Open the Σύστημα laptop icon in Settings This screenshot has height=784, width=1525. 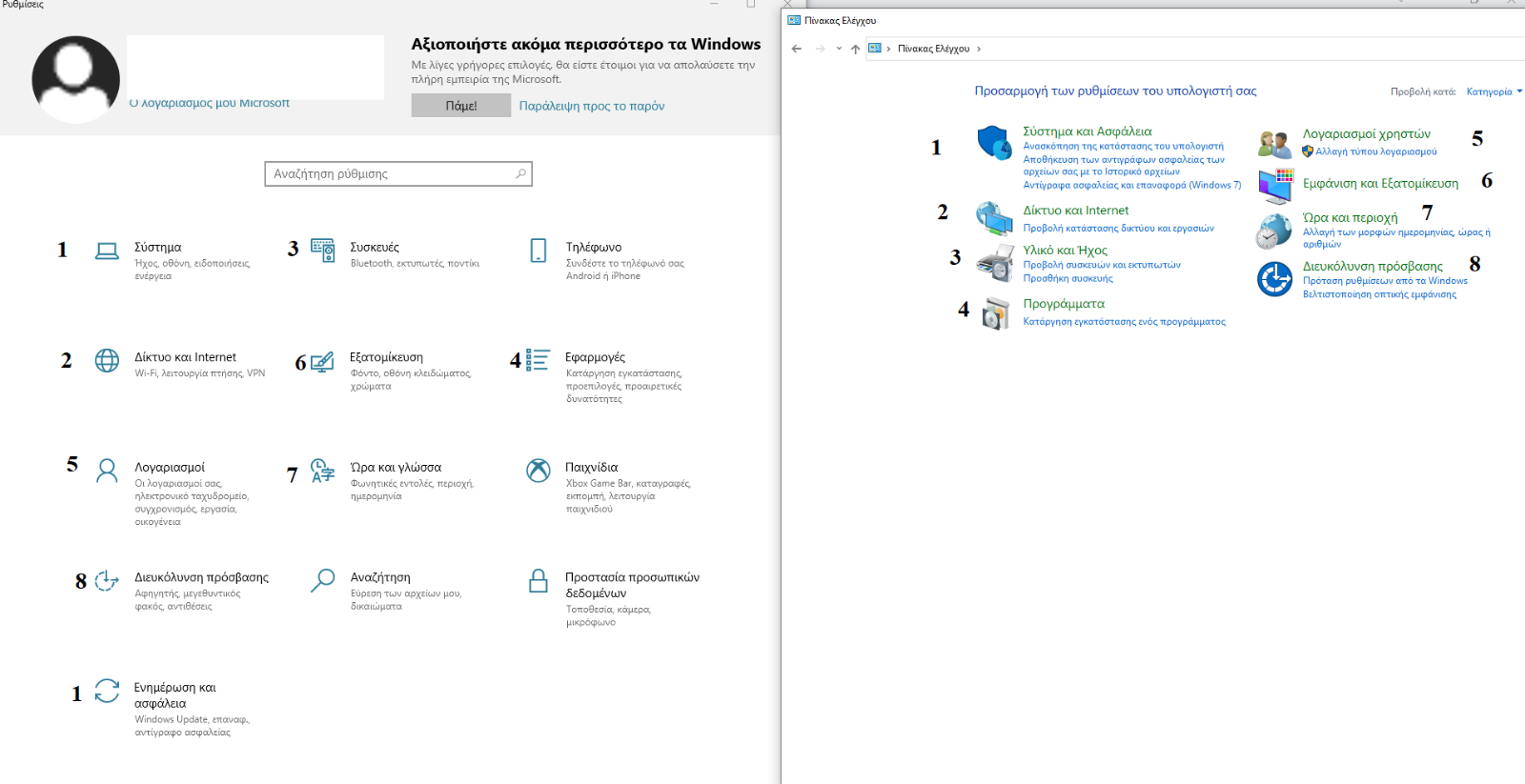point(107,251)
